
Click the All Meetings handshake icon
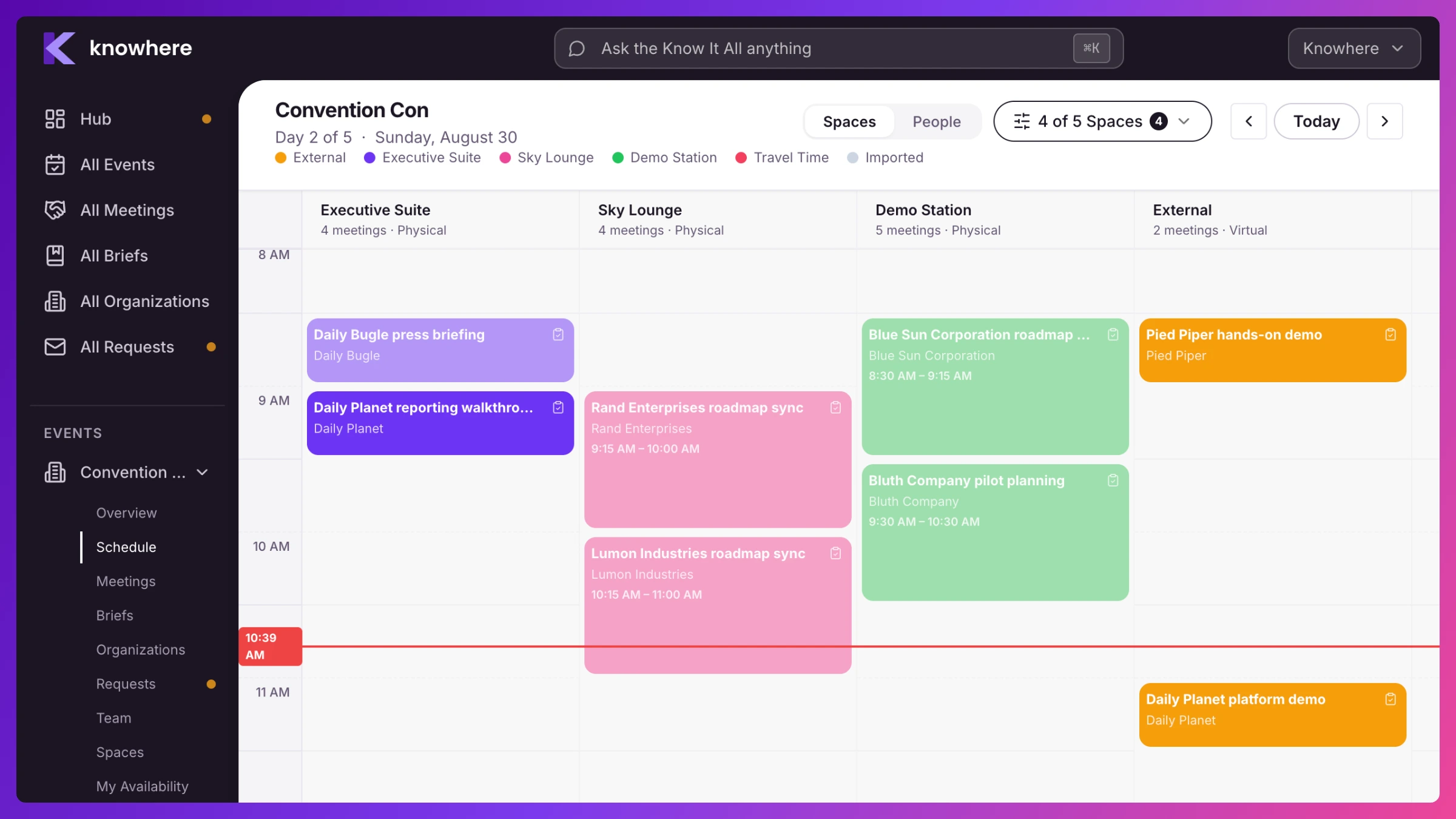click(55, 210)
